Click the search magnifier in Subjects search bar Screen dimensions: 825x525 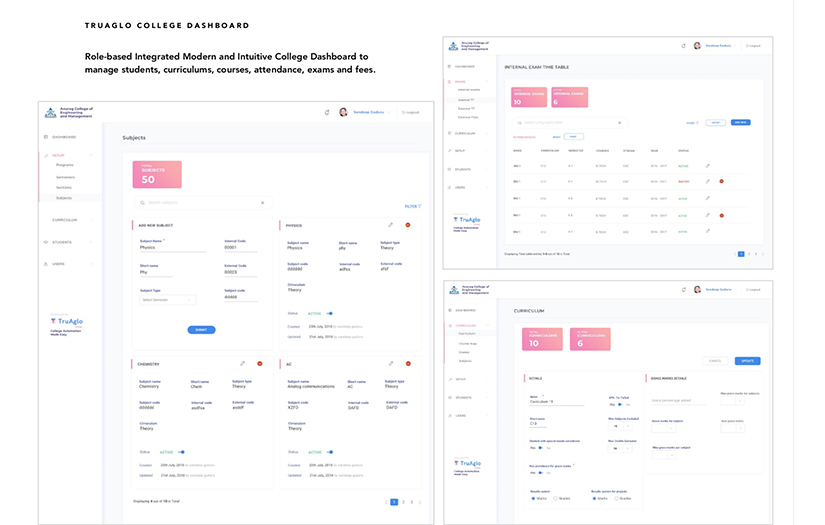[x=142, y=203]
